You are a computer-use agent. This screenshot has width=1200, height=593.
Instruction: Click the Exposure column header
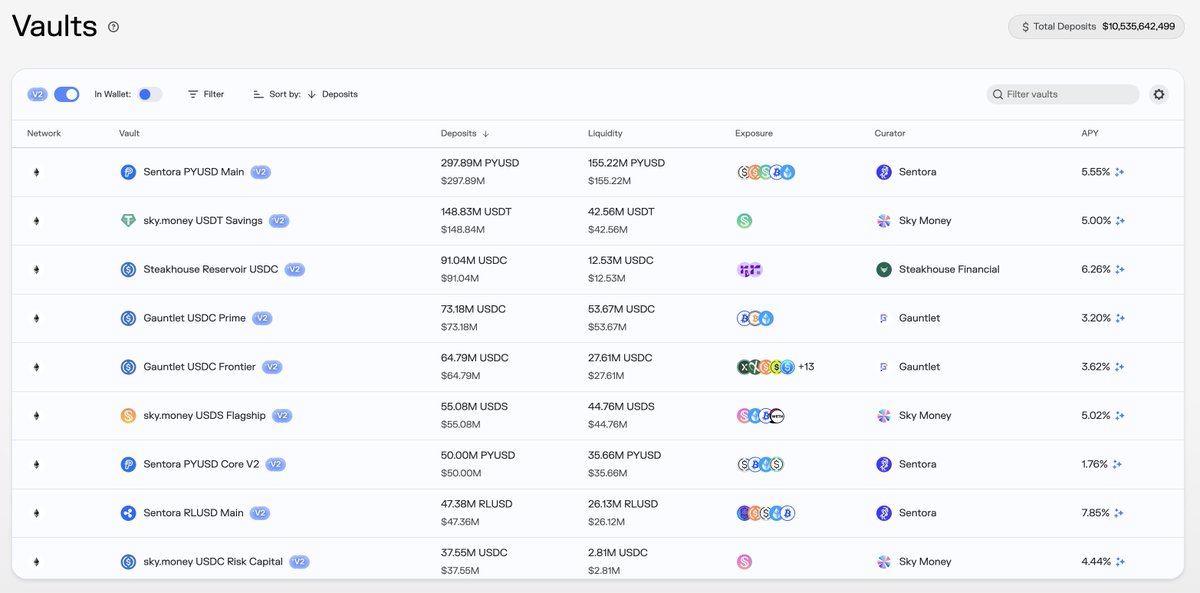[754, 133]
